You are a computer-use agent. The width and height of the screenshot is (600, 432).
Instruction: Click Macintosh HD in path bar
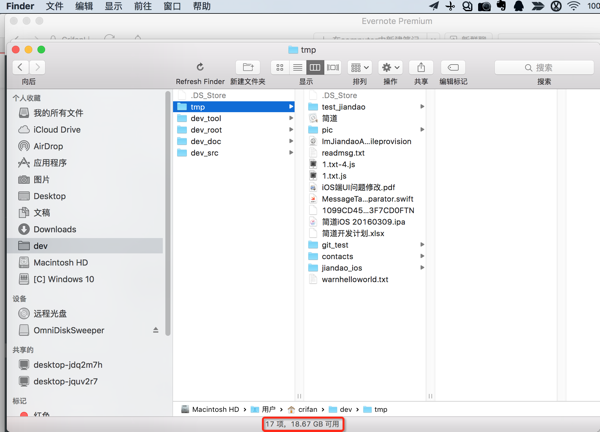point(210,409)
